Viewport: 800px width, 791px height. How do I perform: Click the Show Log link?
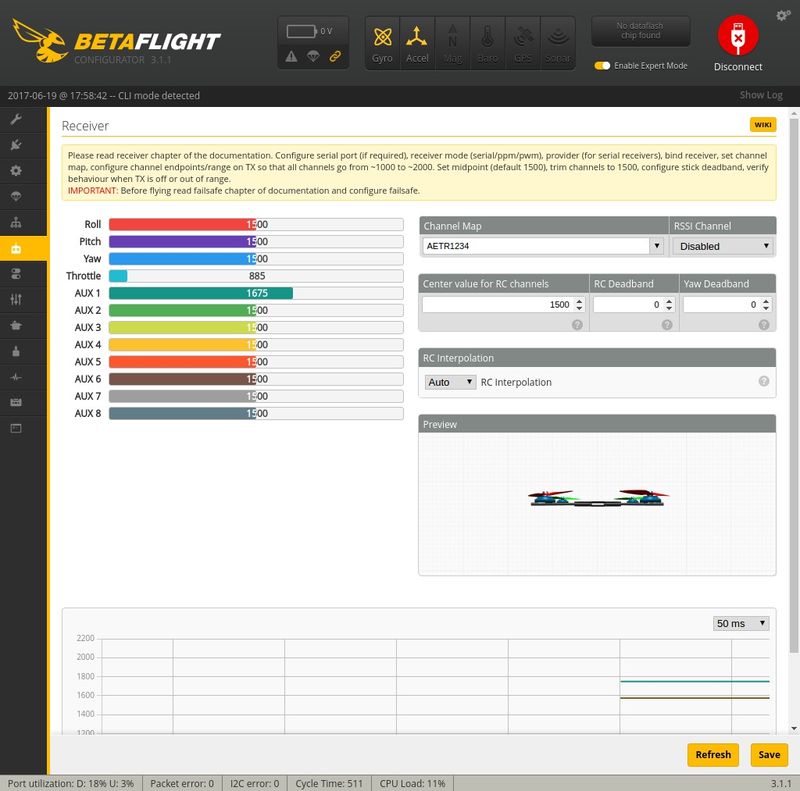tap(761, 95)
